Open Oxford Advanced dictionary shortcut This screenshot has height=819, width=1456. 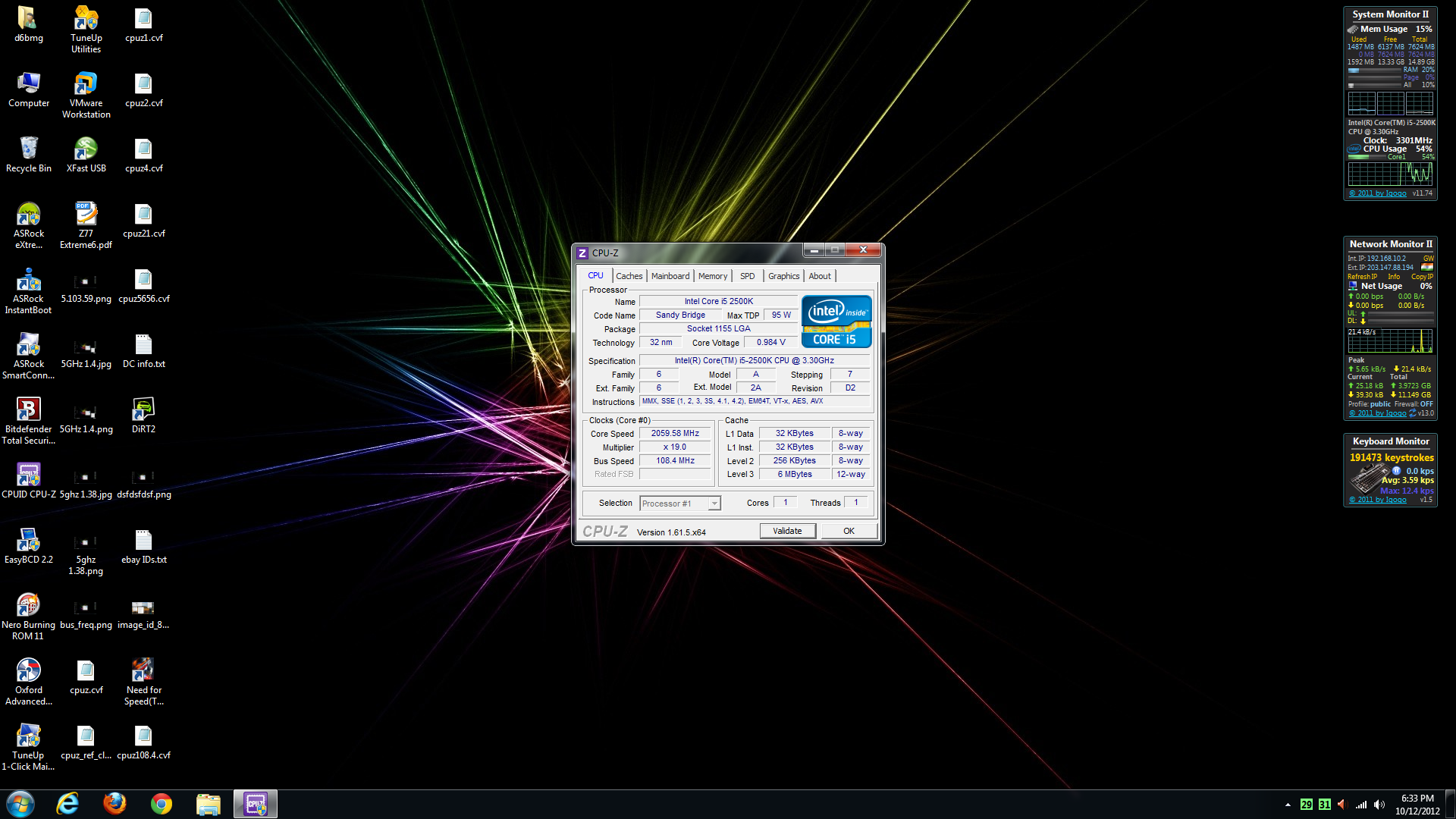[x=28, y=682]
